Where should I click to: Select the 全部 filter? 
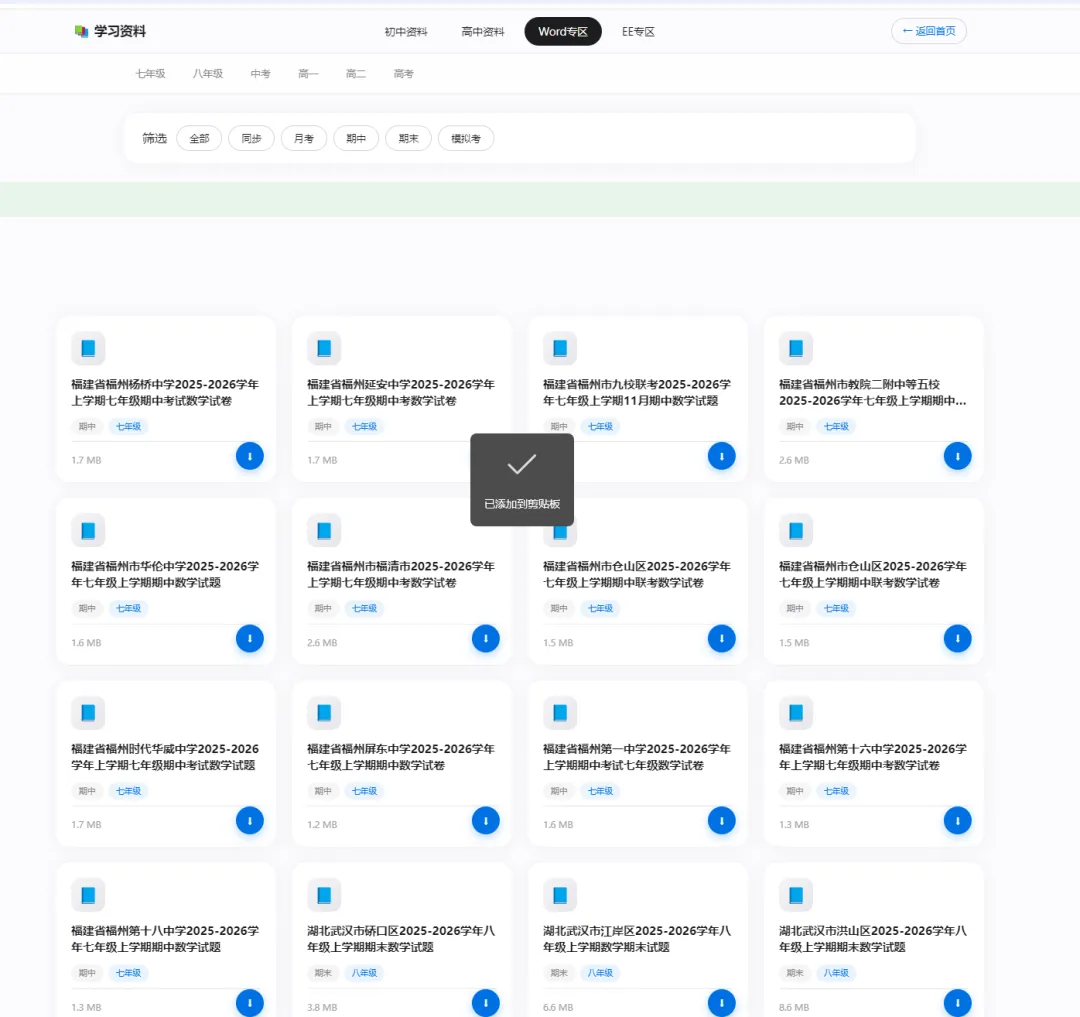click(x=199, y=138)
